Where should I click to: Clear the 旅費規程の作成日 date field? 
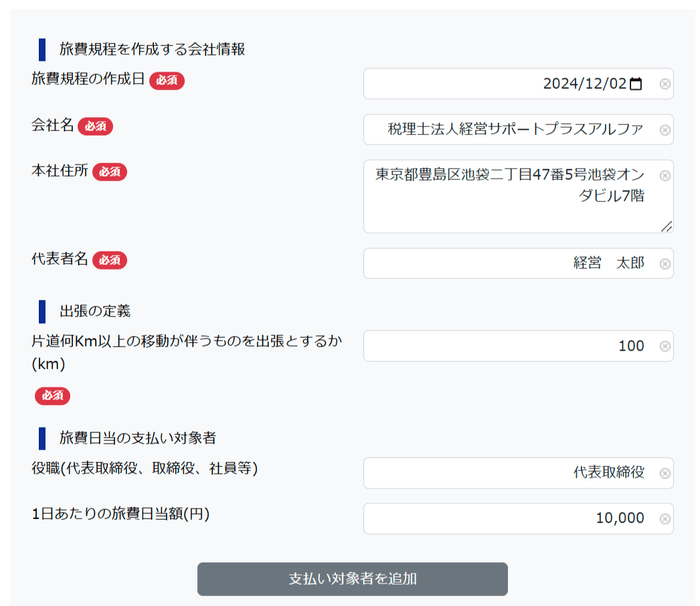665,84
